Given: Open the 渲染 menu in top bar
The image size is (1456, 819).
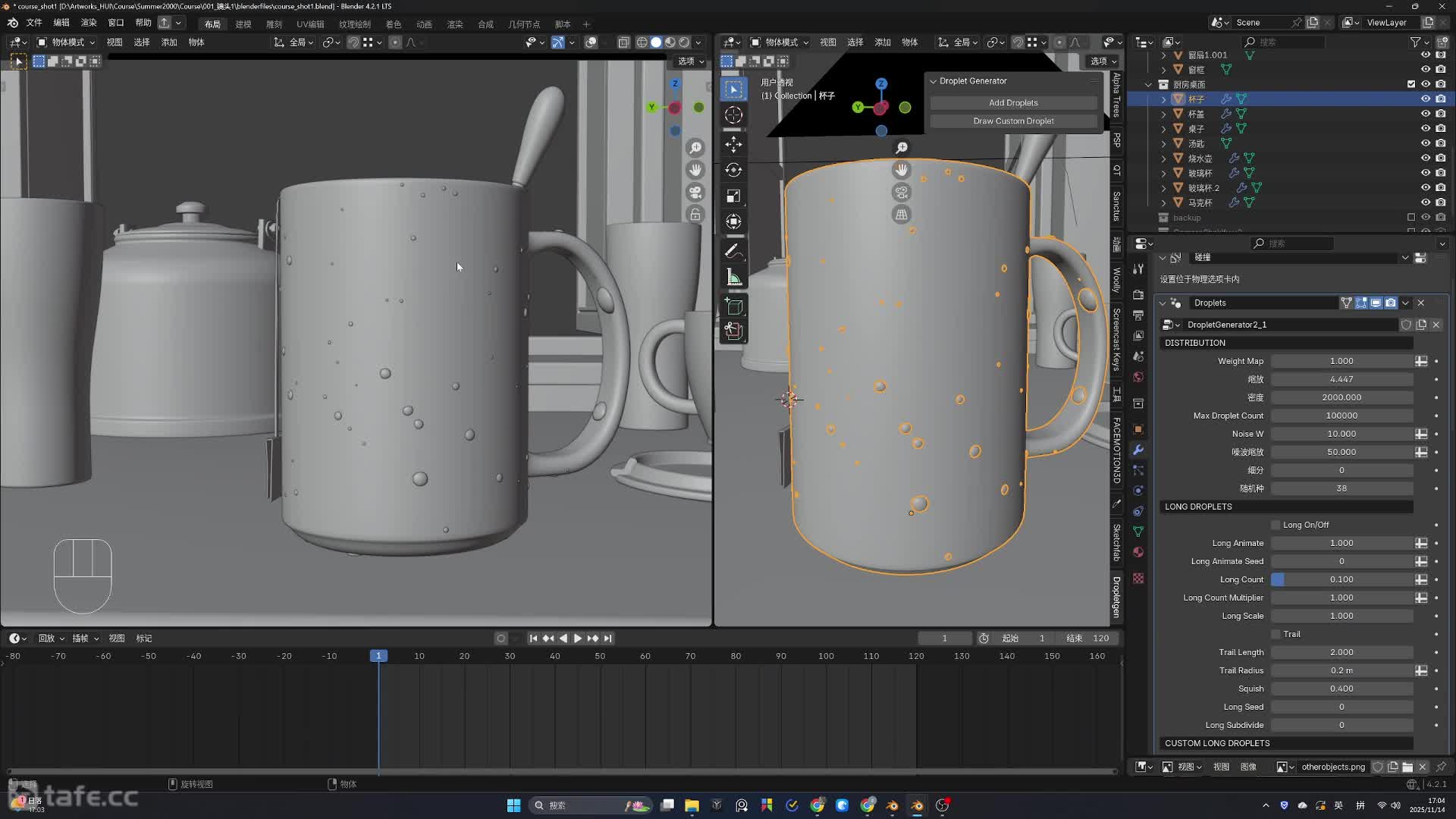Looking at the screenshot, I should (89, 23).
